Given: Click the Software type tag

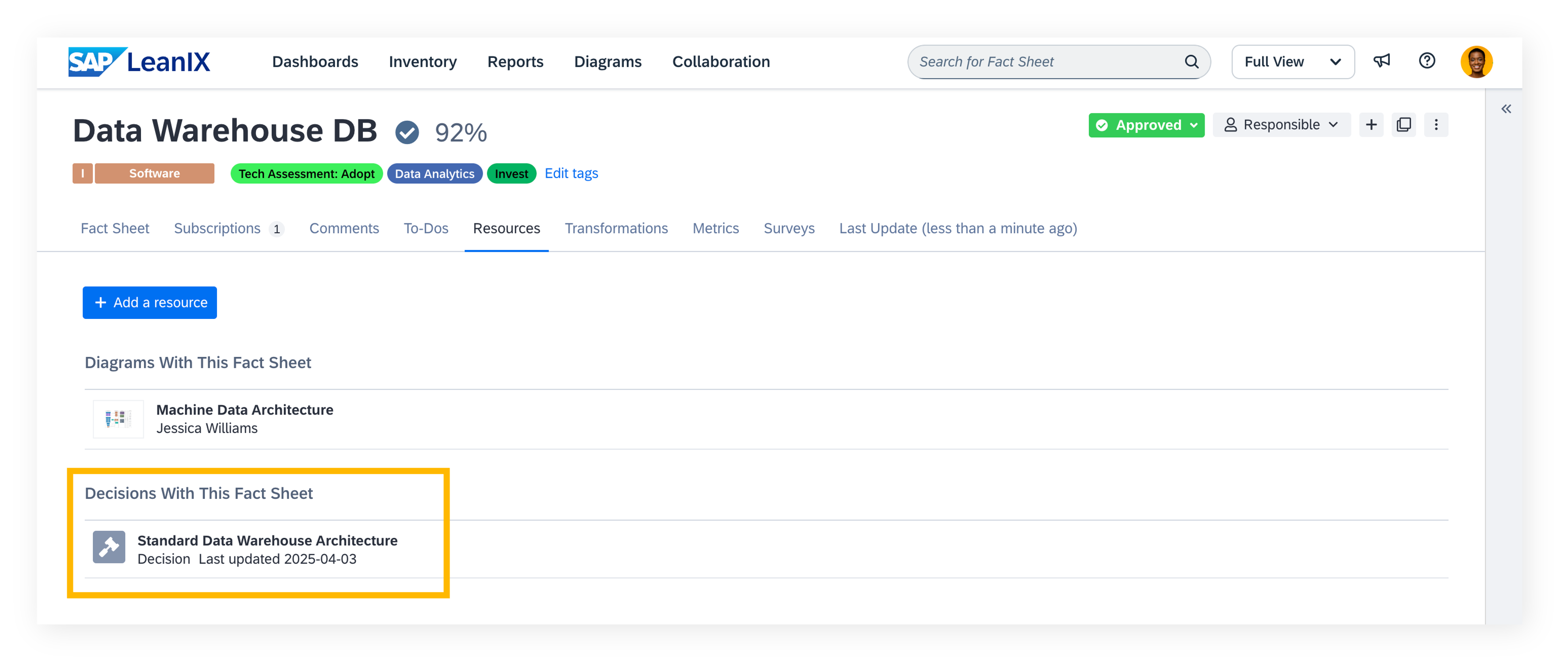Looking at the screenshot, I should tap(155, 173).
